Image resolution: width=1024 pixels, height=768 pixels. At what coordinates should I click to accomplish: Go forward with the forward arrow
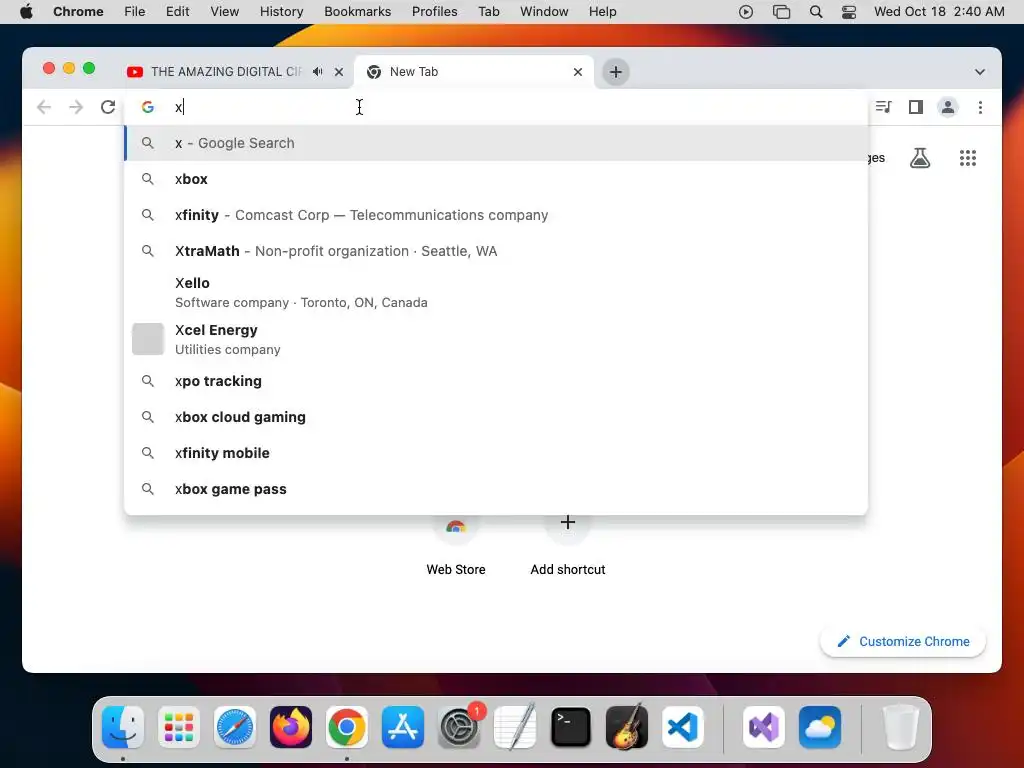[76, 107]
